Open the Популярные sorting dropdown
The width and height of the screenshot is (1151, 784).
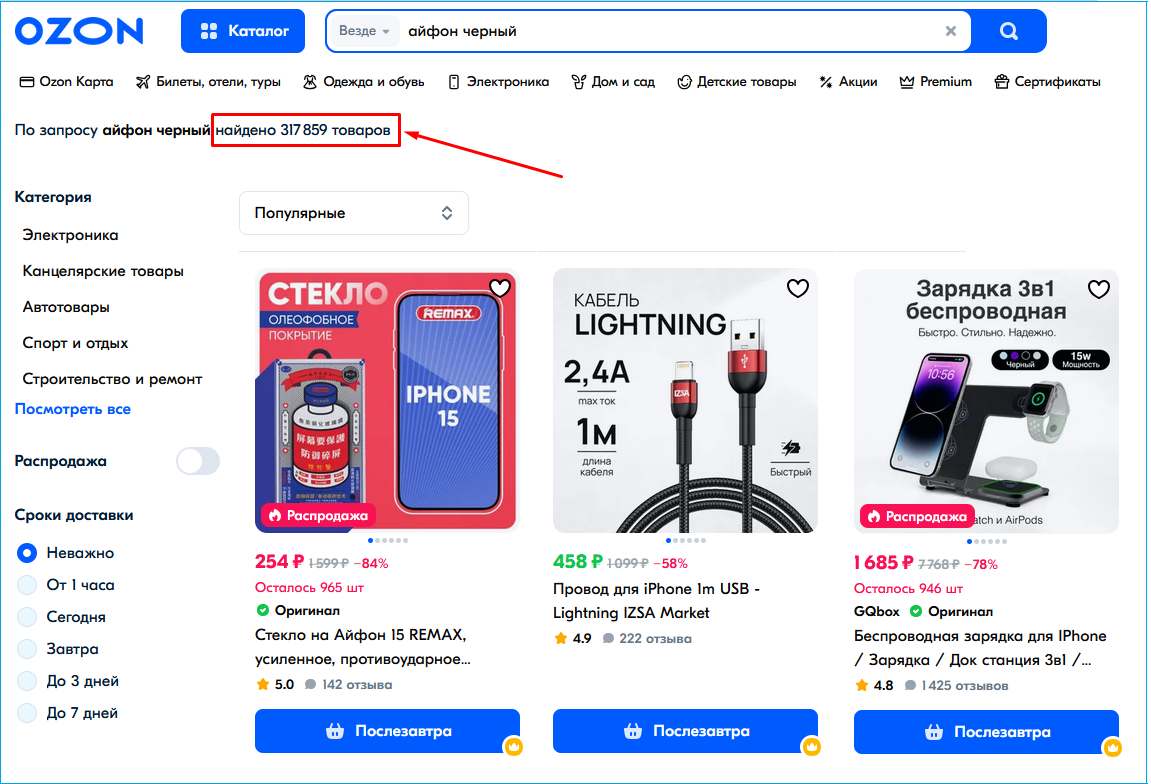pos(353,213)
